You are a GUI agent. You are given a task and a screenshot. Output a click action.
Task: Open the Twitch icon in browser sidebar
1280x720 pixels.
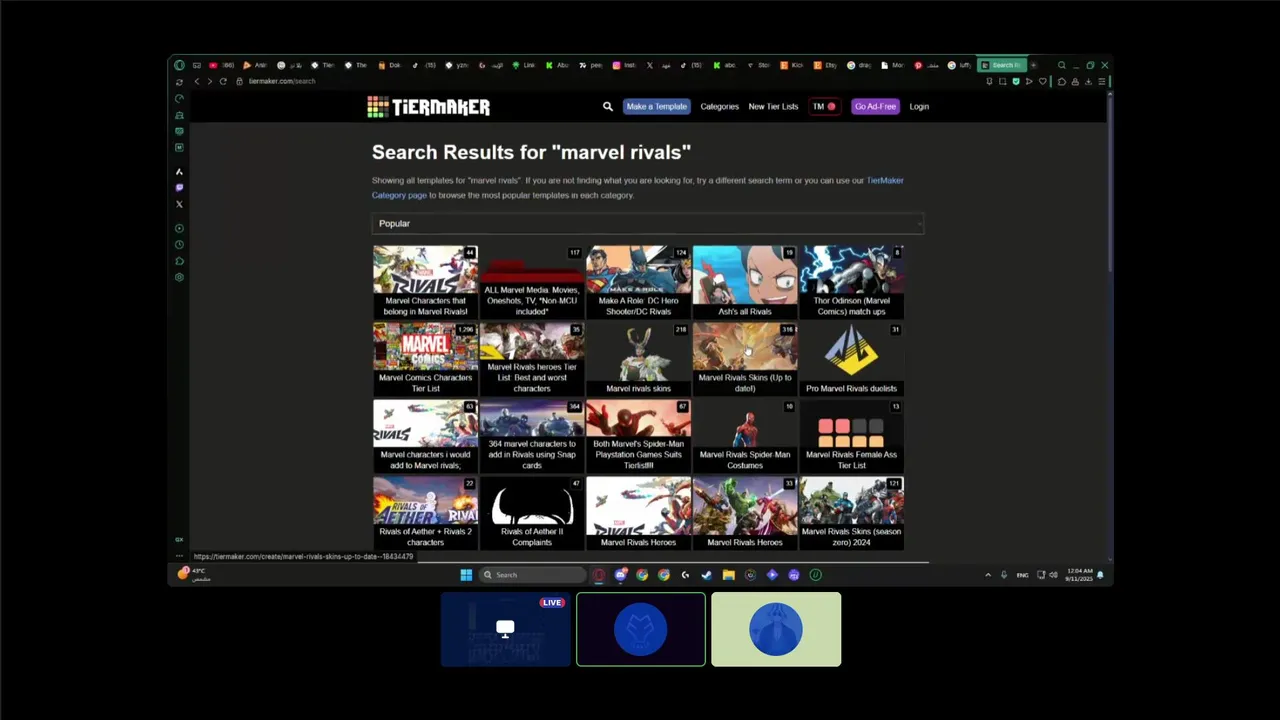point(179,187)
